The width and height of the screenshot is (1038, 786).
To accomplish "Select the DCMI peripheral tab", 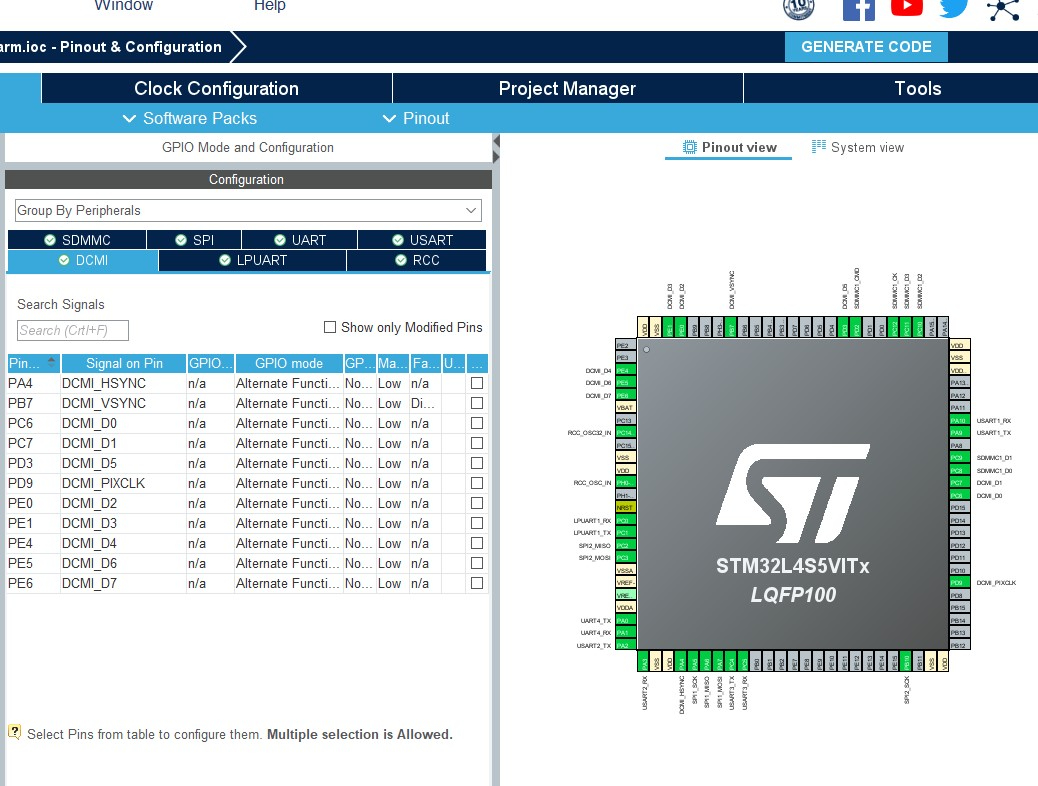I will pyautogui.click(x=83, y=260).
